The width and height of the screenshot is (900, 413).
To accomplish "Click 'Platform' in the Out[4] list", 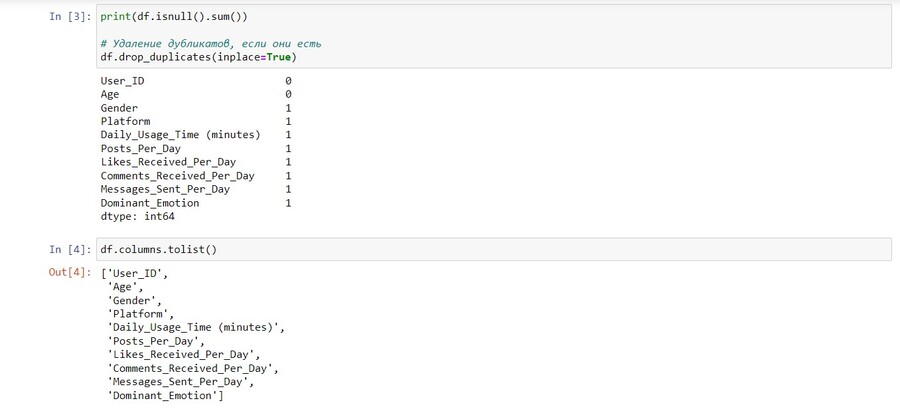I will click(140, 314).
